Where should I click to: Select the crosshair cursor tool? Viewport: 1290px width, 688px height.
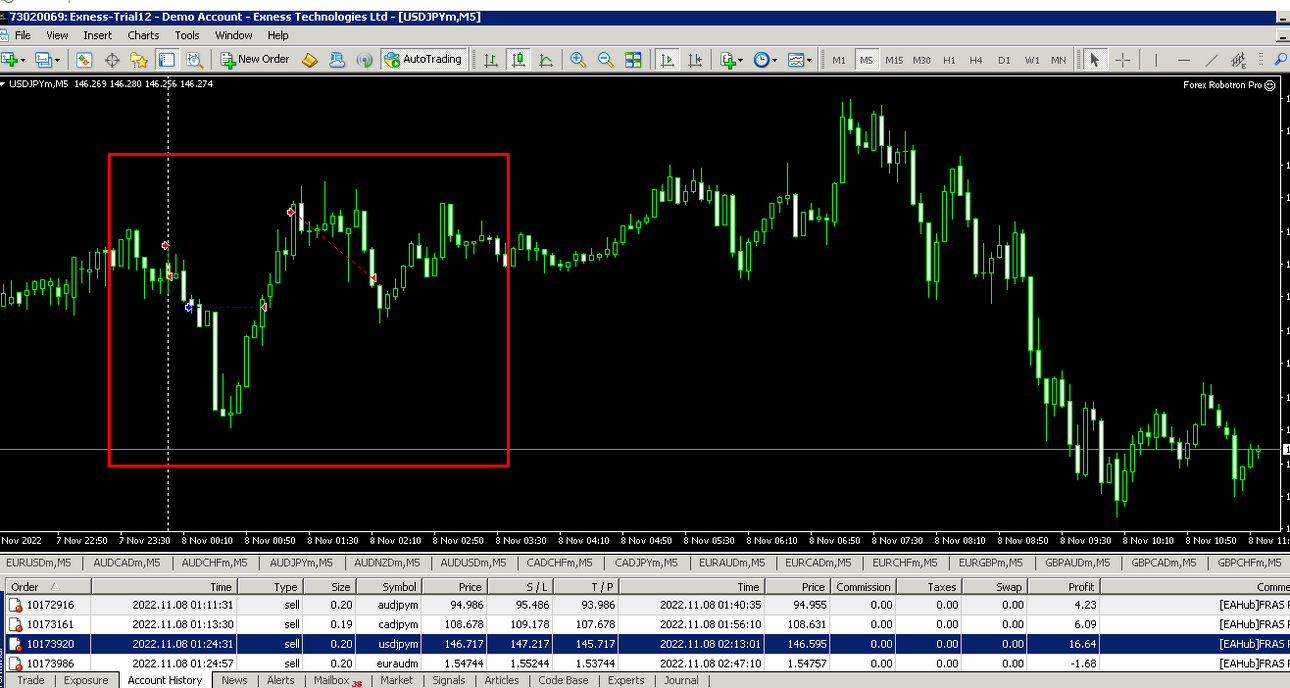click(x=1123, y=60)
